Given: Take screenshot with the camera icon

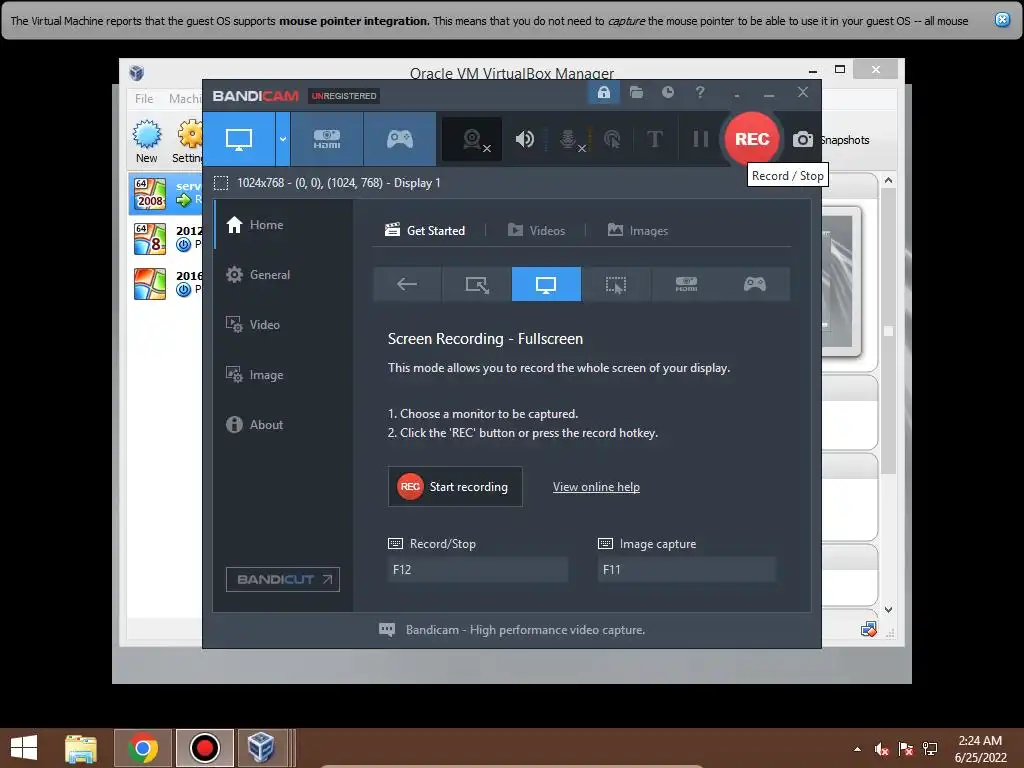Looking at the screenshot, I should point(803,139).
